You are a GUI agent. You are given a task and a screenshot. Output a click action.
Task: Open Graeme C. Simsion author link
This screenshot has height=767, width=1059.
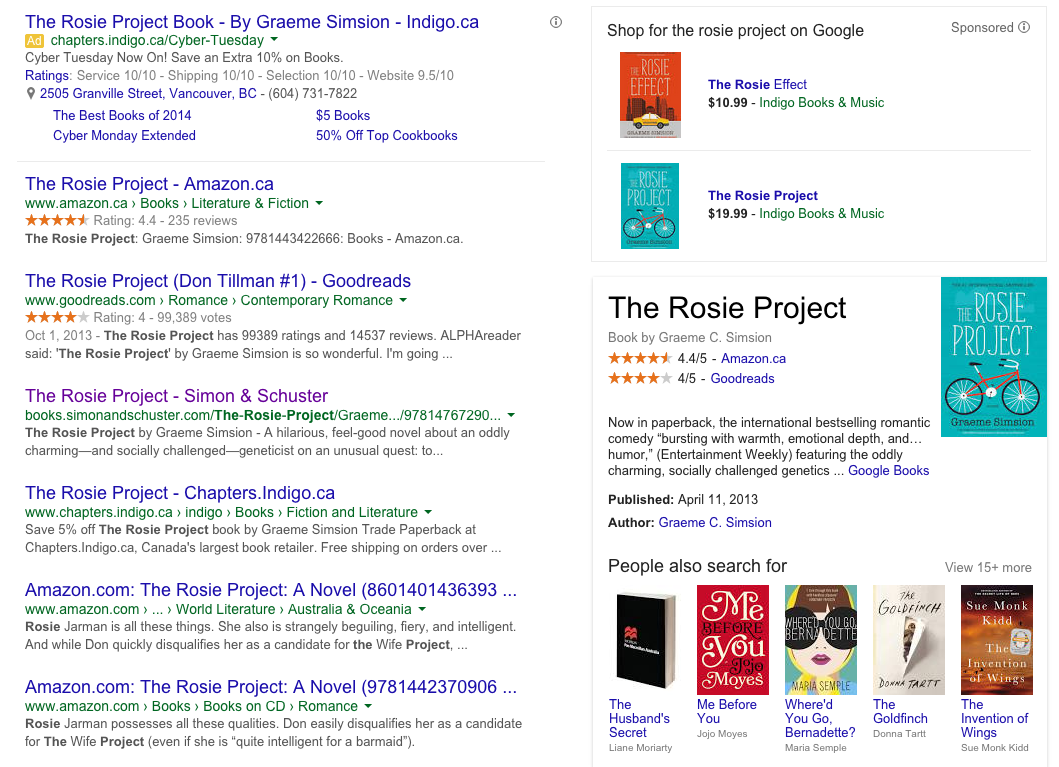[x=714, y=522]
